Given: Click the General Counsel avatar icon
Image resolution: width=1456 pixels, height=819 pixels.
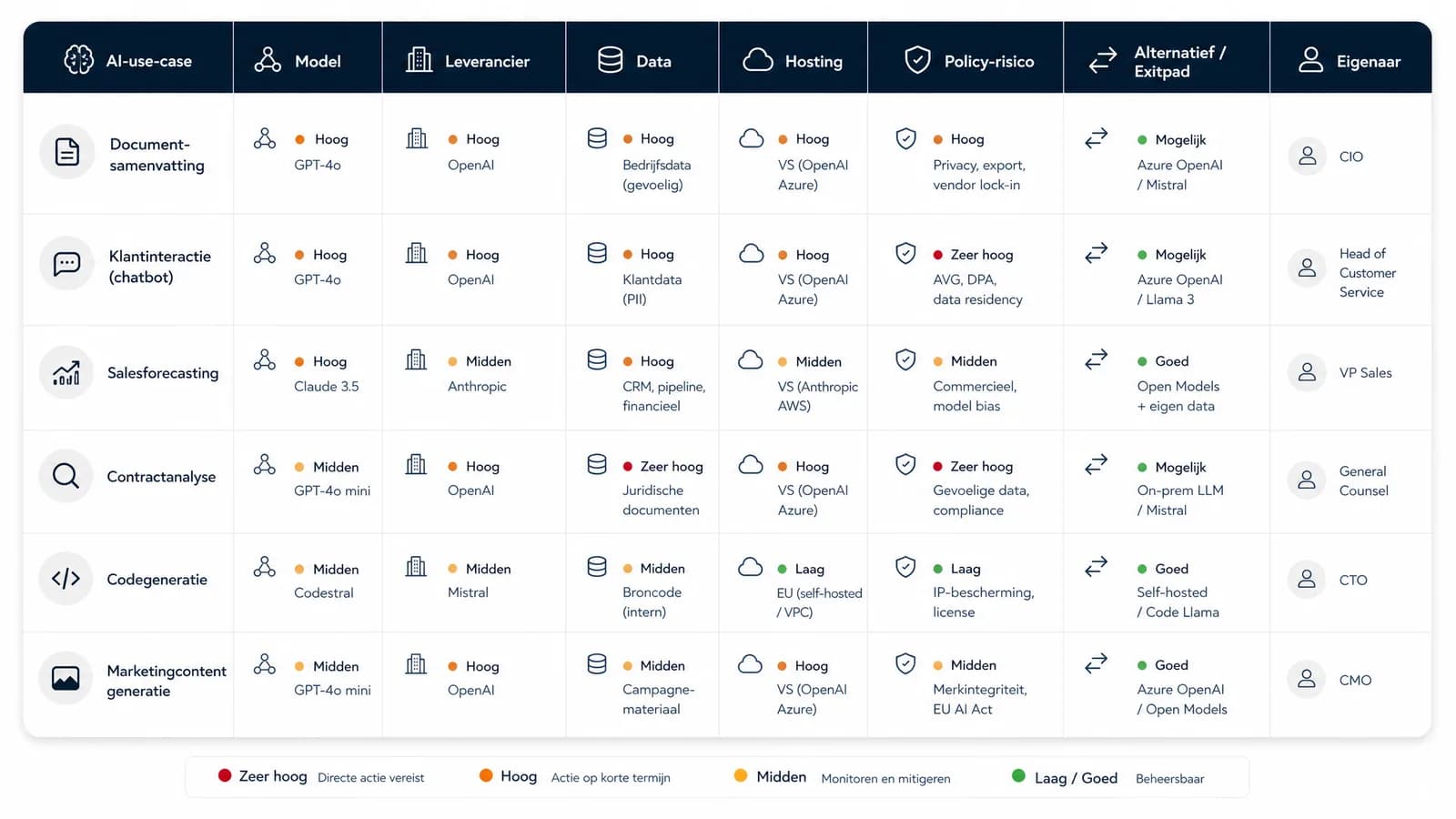Looking at the screenshot, I should click(1307, 480).
